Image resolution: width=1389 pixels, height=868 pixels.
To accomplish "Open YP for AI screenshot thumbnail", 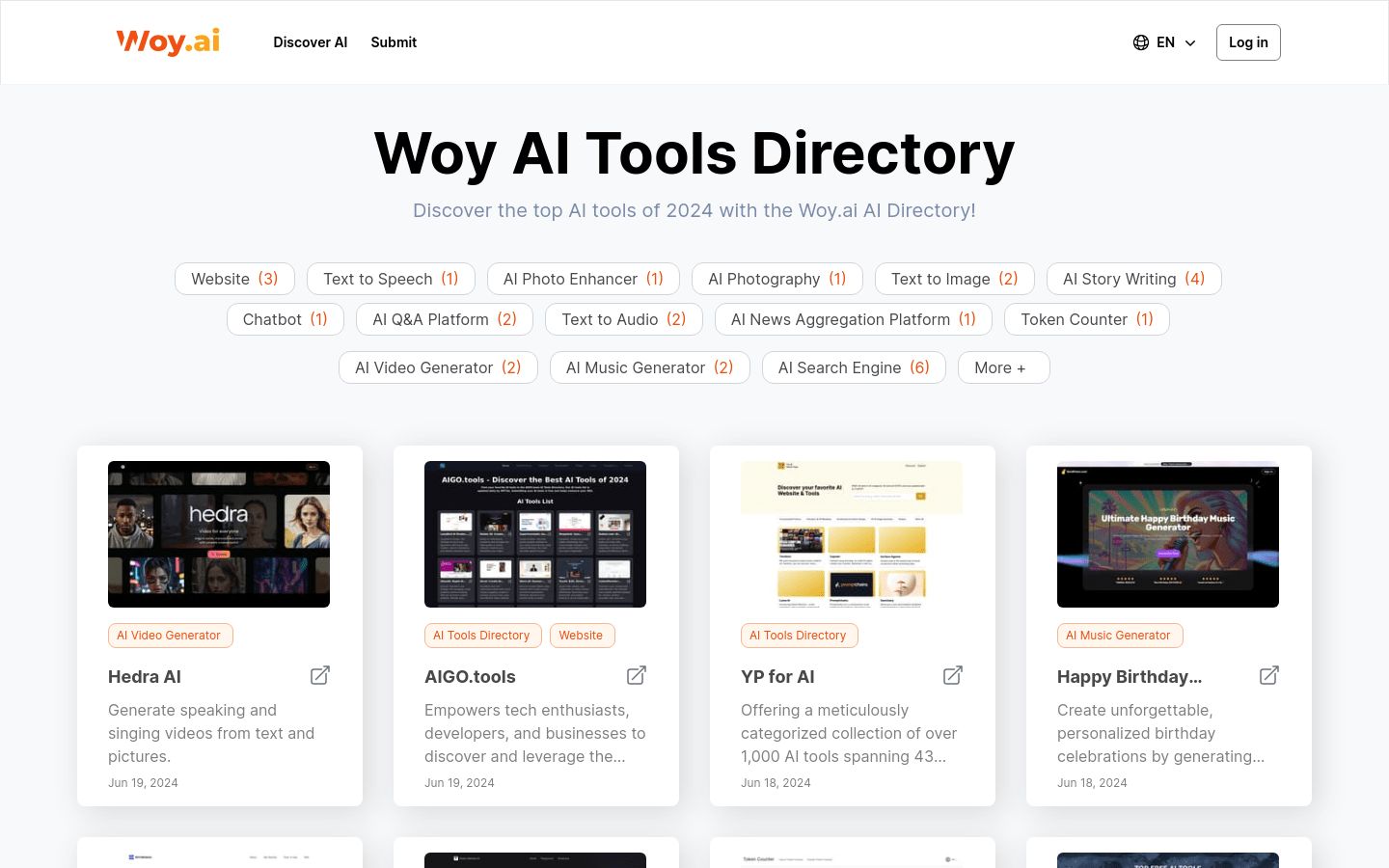I will pos(852,534).
